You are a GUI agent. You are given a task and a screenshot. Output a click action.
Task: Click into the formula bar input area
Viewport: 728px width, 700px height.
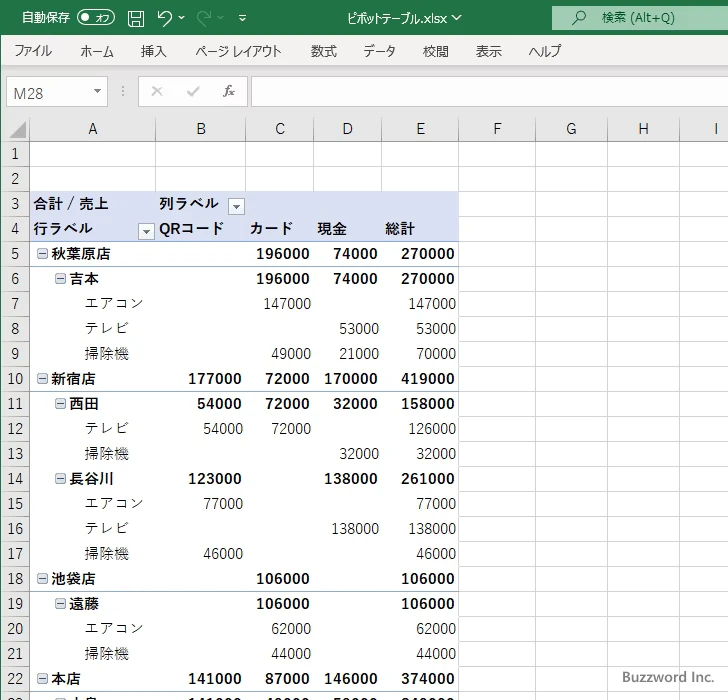[x=489, y=91]
